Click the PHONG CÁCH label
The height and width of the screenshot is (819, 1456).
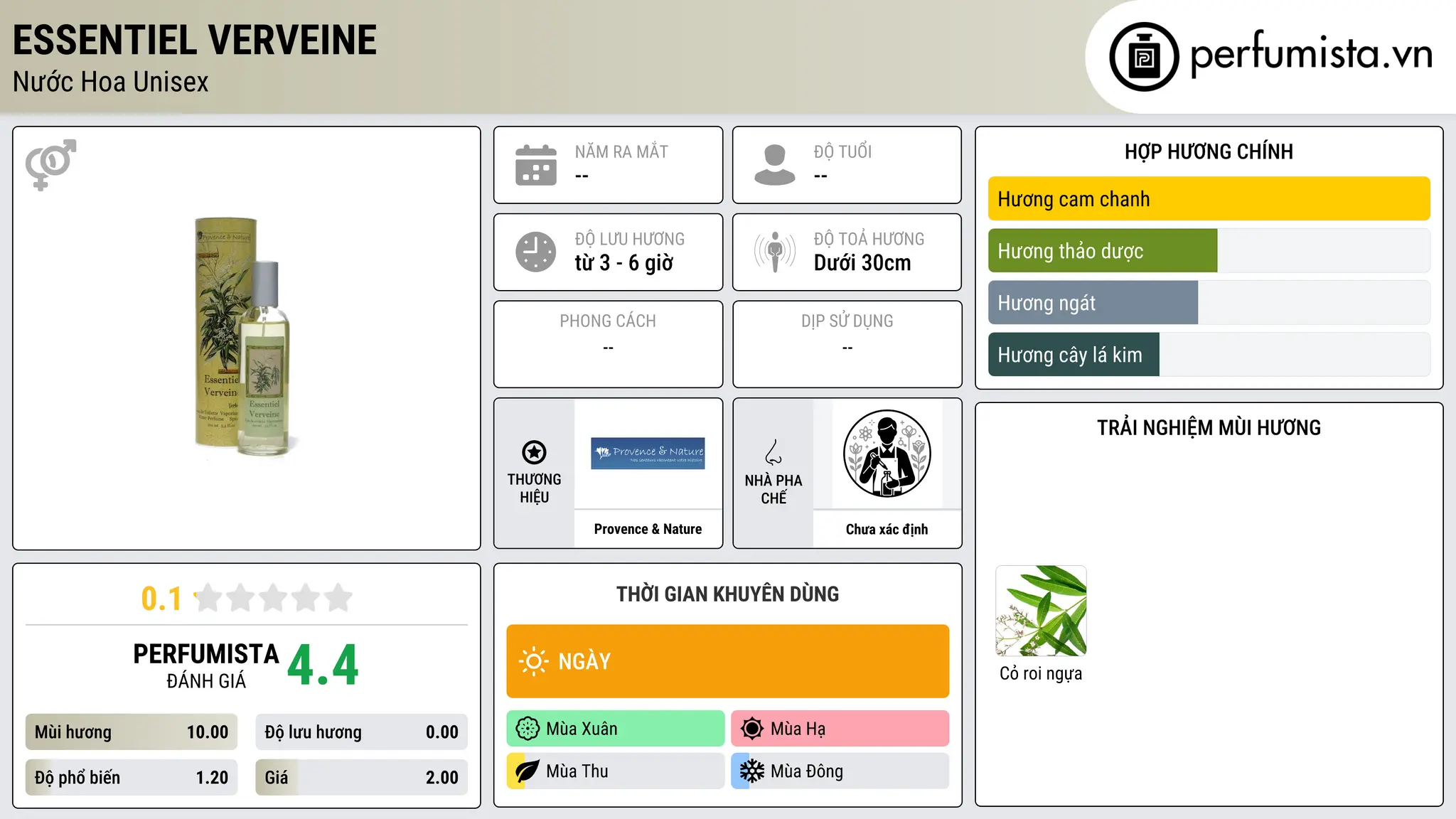[x=608, y=321]
